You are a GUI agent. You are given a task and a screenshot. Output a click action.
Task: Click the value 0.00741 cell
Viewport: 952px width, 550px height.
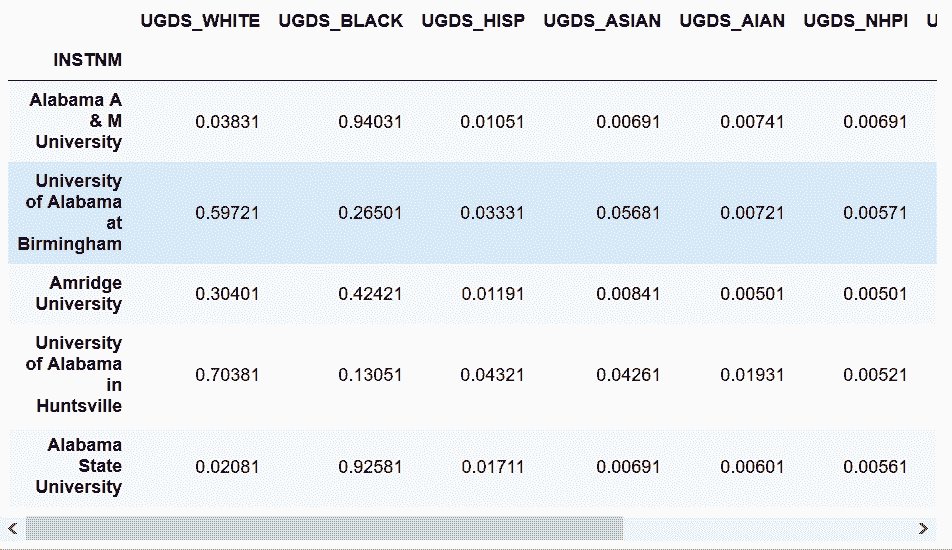pyautogui.click(x=752, y=122)
